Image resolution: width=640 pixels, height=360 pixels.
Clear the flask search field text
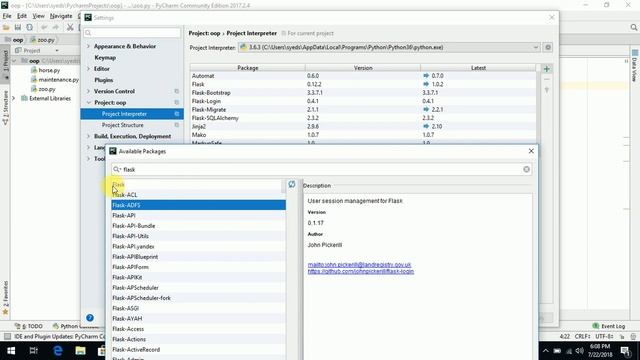click(527, 169)
